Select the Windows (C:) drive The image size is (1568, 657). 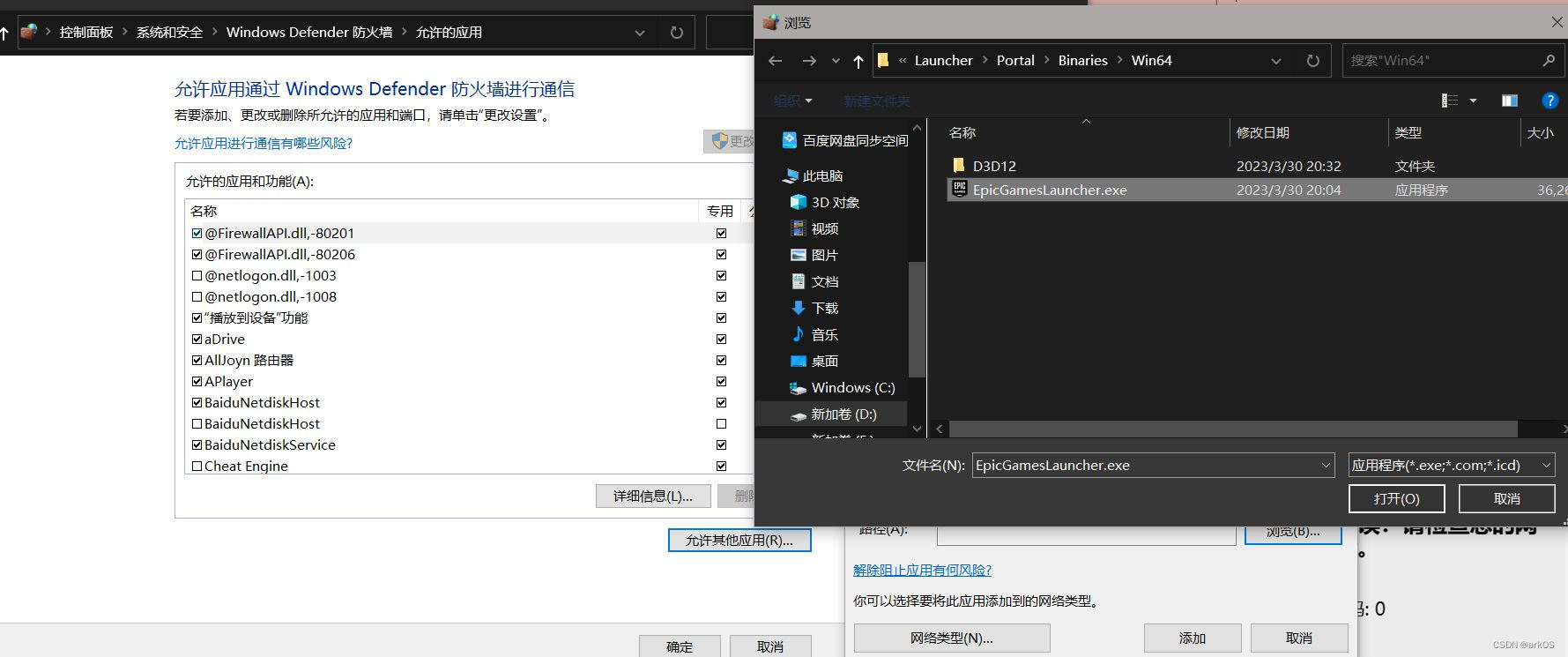(x=843, y=387)
